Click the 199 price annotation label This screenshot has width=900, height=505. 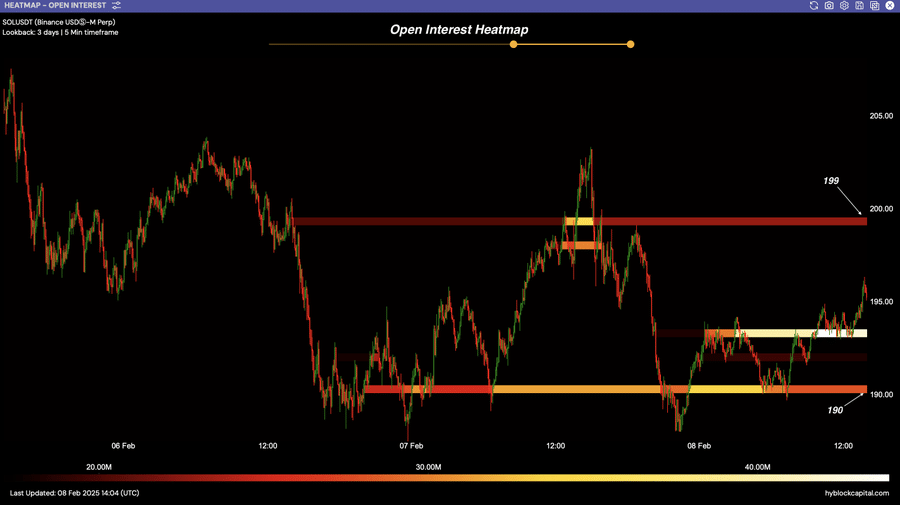coord(830,181)
